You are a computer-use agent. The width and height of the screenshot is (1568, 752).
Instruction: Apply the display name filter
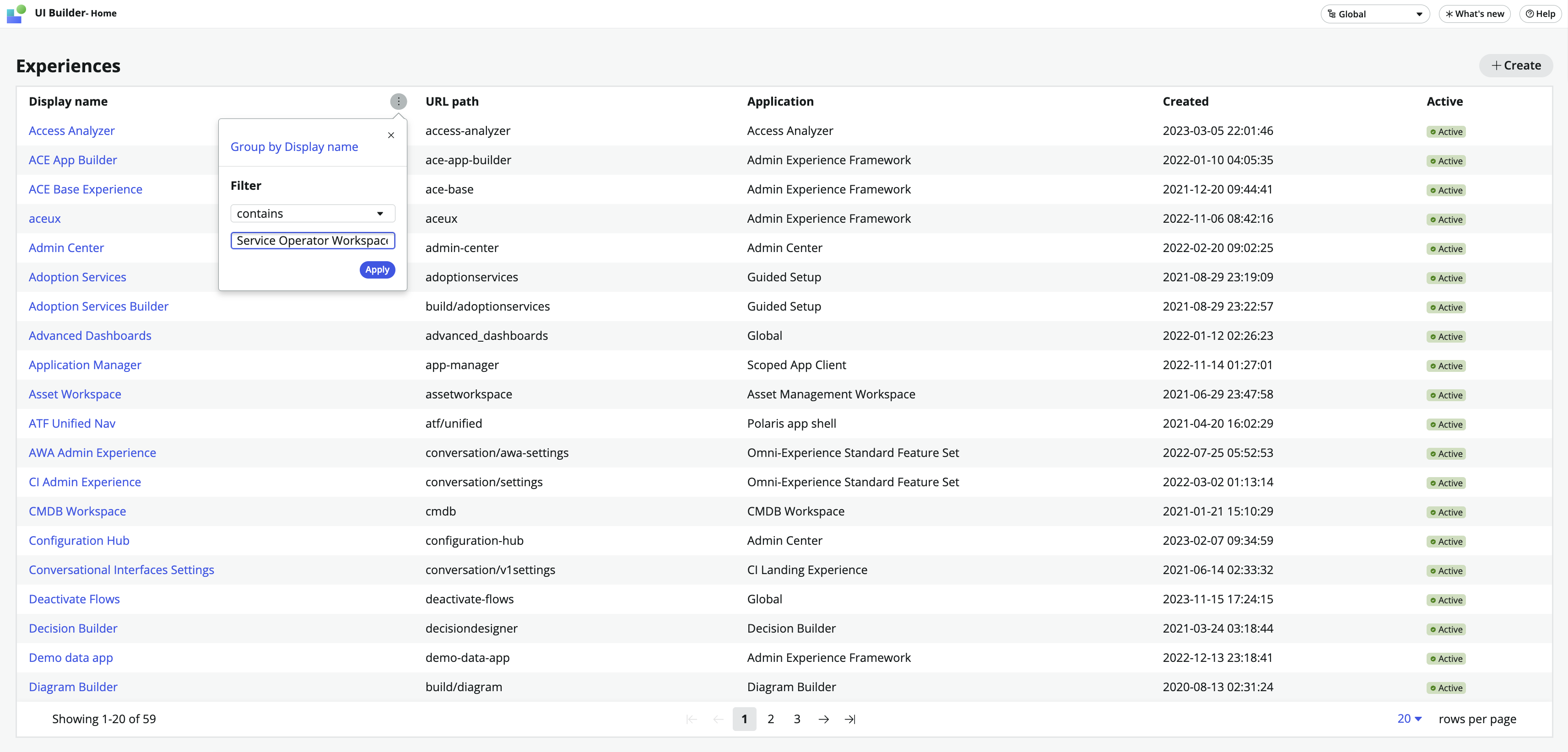[378, 269]
